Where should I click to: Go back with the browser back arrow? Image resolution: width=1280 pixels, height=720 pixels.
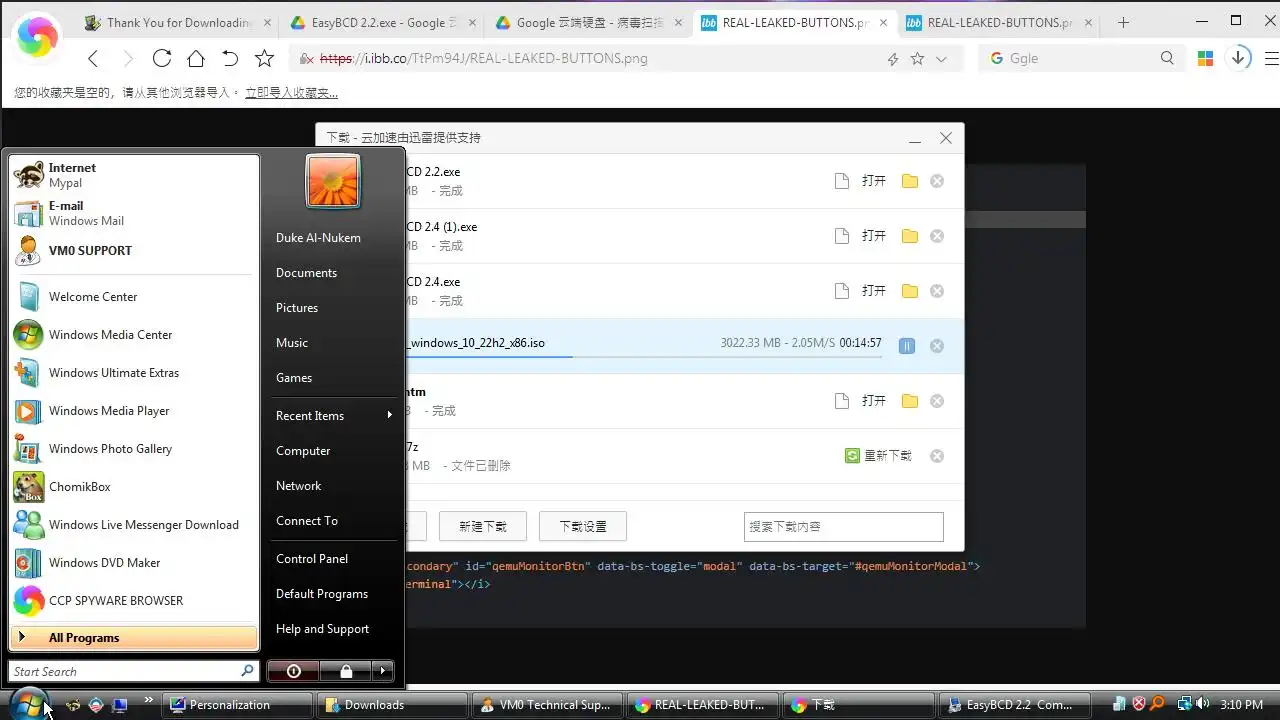pyautogui.click(x=93, y=59)
